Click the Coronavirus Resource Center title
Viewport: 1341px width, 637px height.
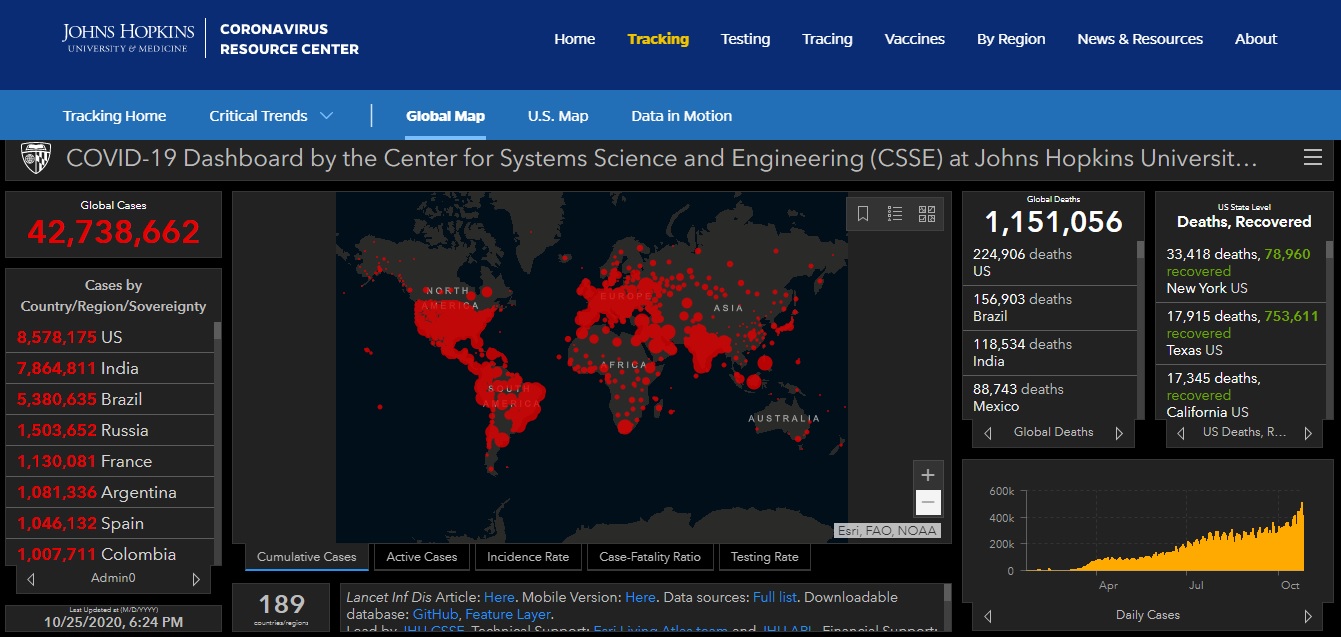pyautogui.click(x=289, y=39)
